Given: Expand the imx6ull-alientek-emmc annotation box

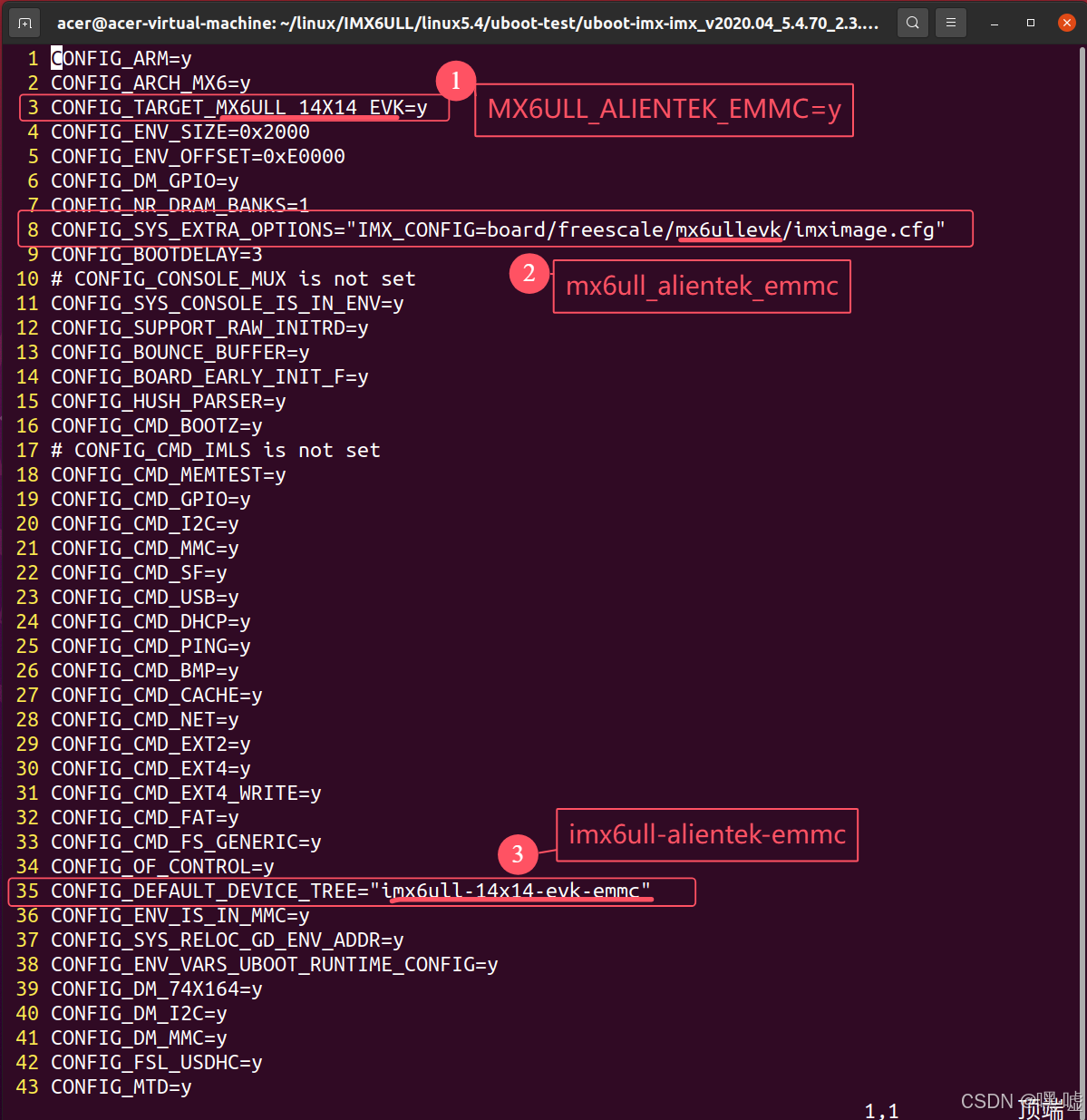Looking at the screenshot, I should coord(707,834).
